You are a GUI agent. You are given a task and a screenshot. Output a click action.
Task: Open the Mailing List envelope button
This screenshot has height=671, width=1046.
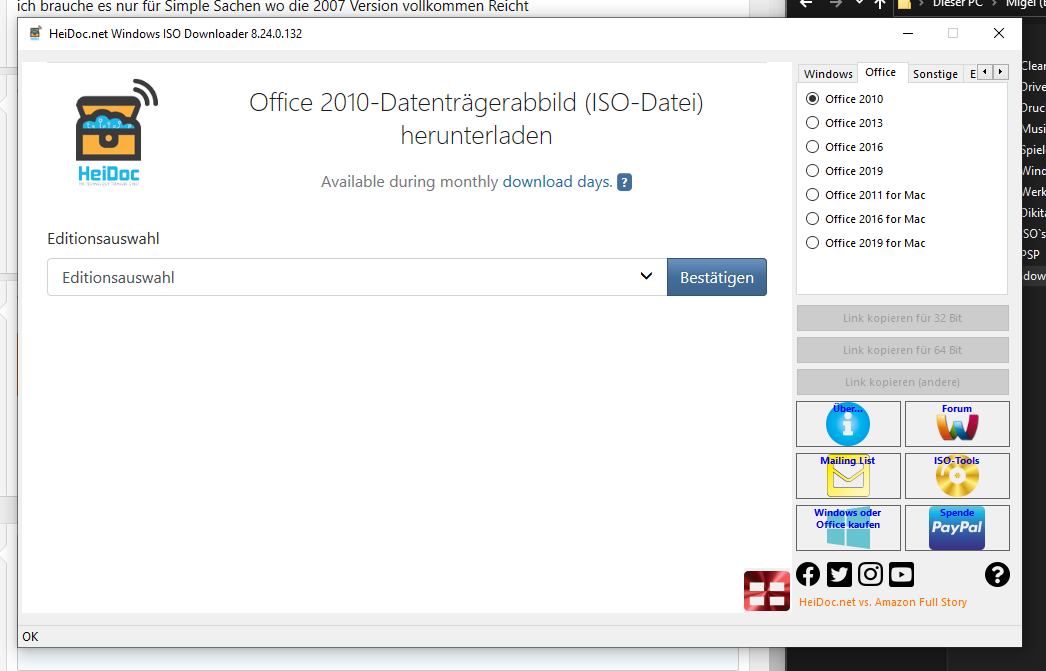pyautogui.click(x=848, y=476)
